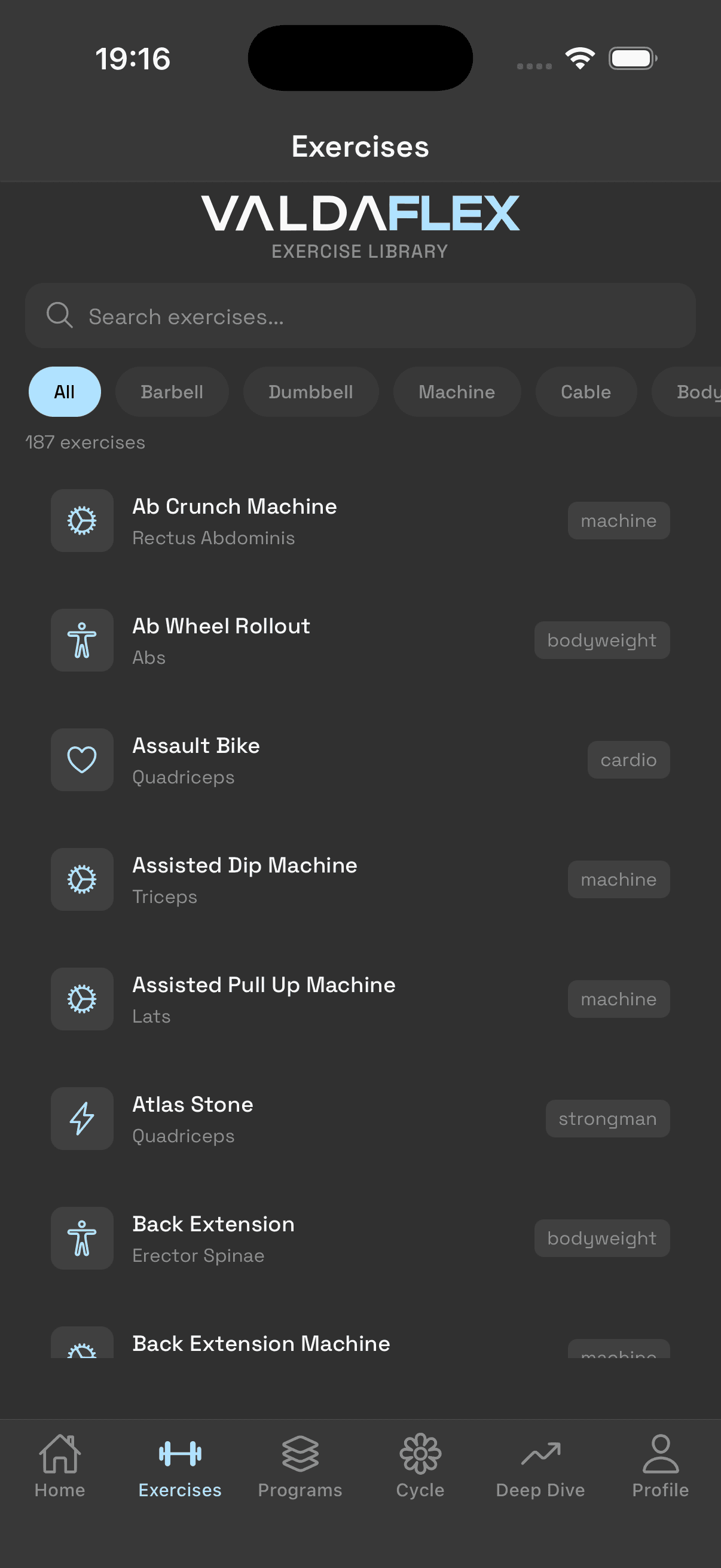Click the search magnifier icon
Viewport: 721px width, 1568px height.
tap(59, 315)
